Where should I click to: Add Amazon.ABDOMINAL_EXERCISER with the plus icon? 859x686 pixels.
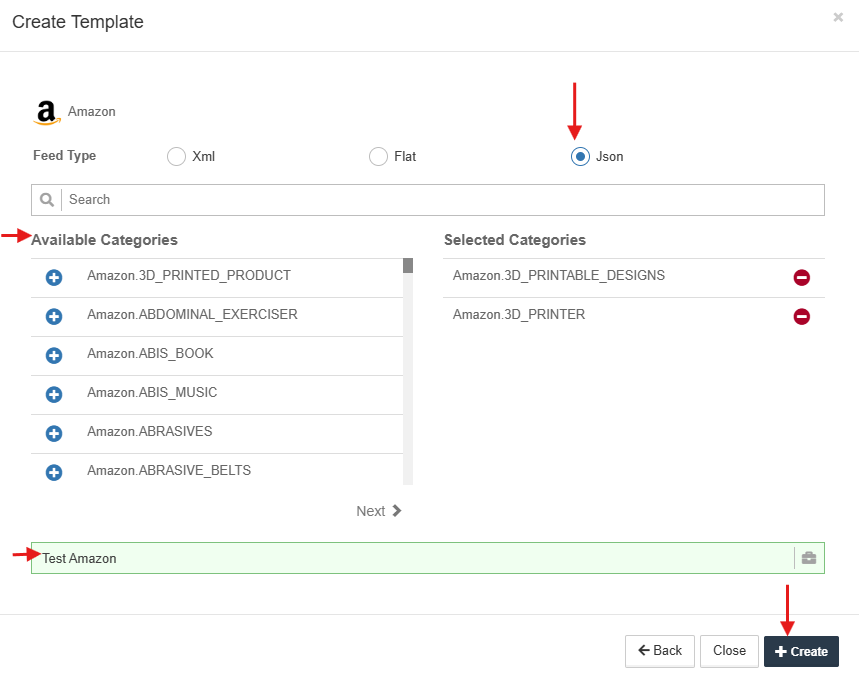click(54, 316)
